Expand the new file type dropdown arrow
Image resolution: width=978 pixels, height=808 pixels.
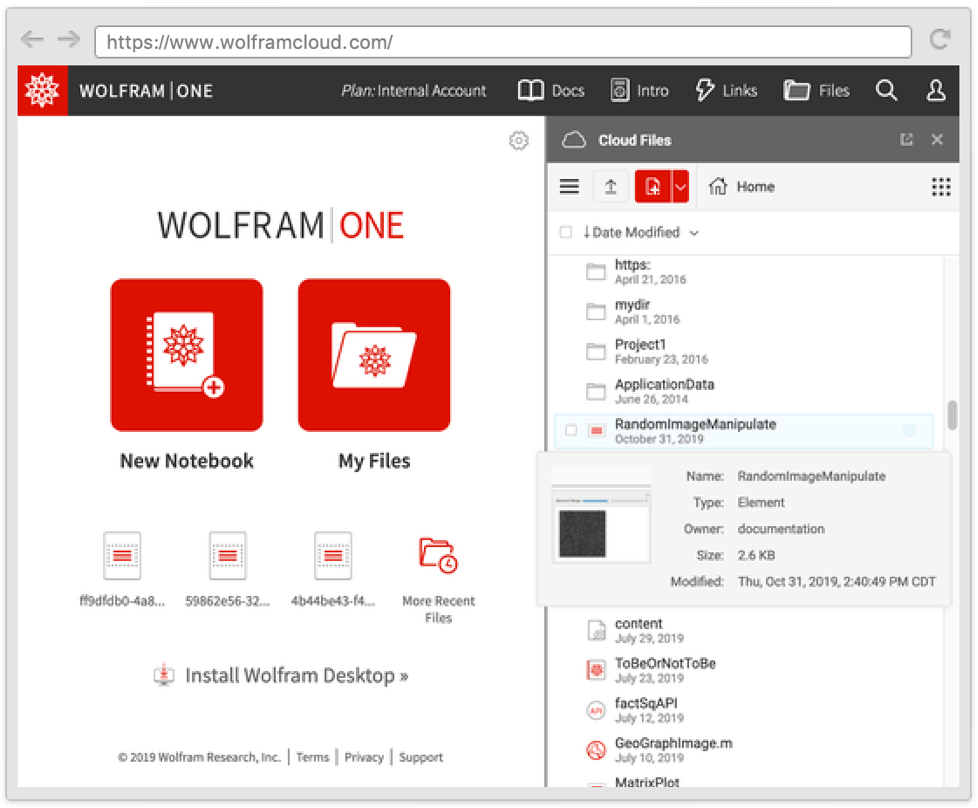[x=681, y=187]
